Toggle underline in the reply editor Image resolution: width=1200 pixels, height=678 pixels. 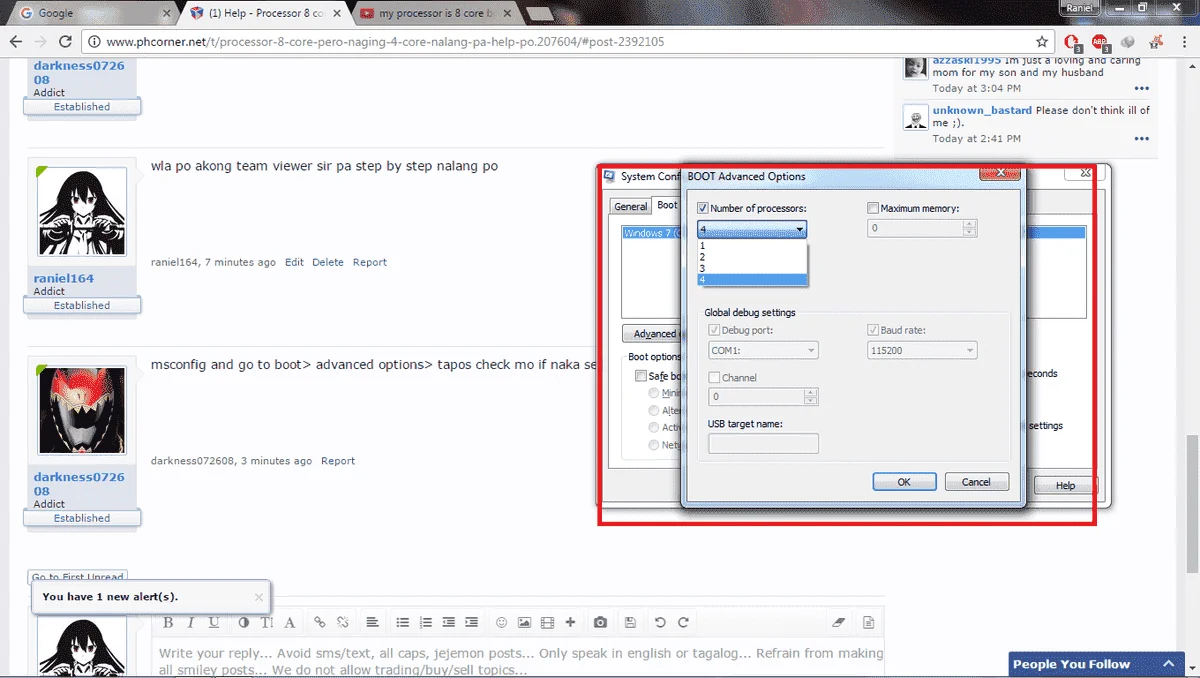[x=214, y=622]
